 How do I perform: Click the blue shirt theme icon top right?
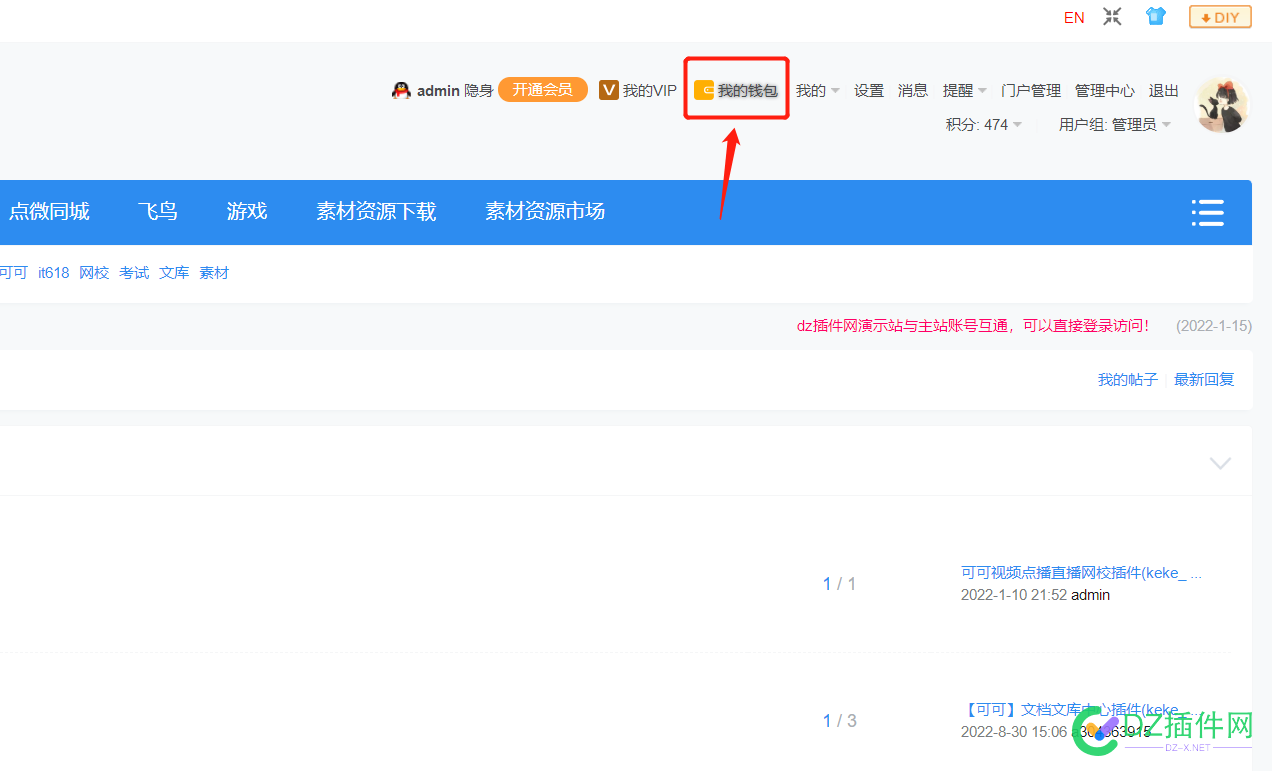pyautogui.click(x=1155, y=16)
